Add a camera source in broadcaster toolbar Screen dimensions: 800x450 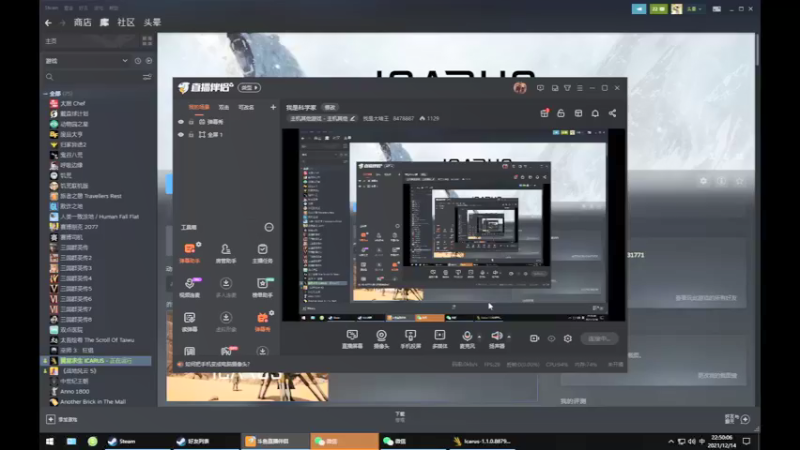coord(381,339)
